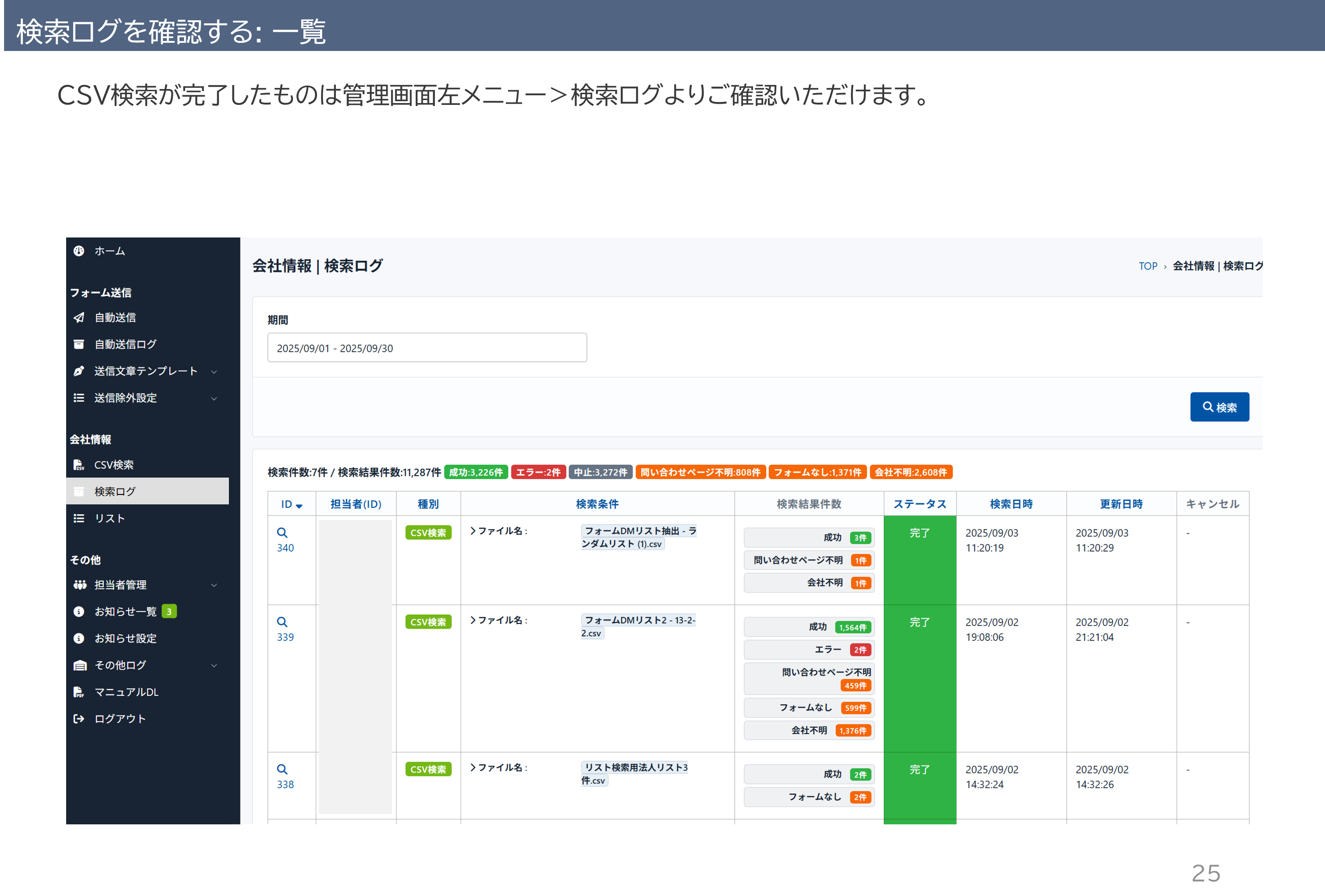Screen dimensions: 1325x896
Task: Expand the 送信除外設定 submenu chevron
Action: click(x=214, y=399)
